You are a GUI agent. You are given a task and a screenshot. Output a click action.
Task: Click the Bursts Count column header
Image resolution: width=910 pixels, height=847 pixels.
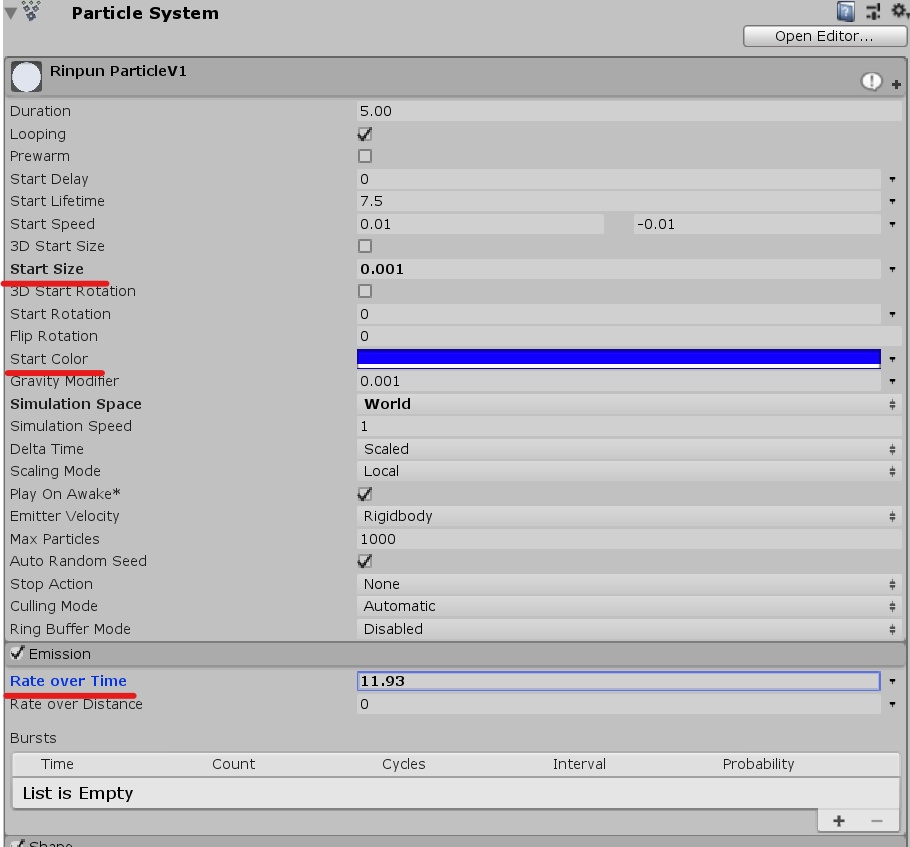(233, 764)
